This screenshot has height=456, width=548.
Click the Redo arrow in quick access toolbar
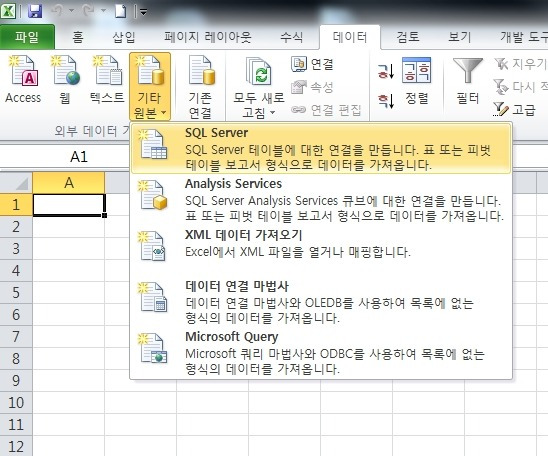[x=88, y=11]
